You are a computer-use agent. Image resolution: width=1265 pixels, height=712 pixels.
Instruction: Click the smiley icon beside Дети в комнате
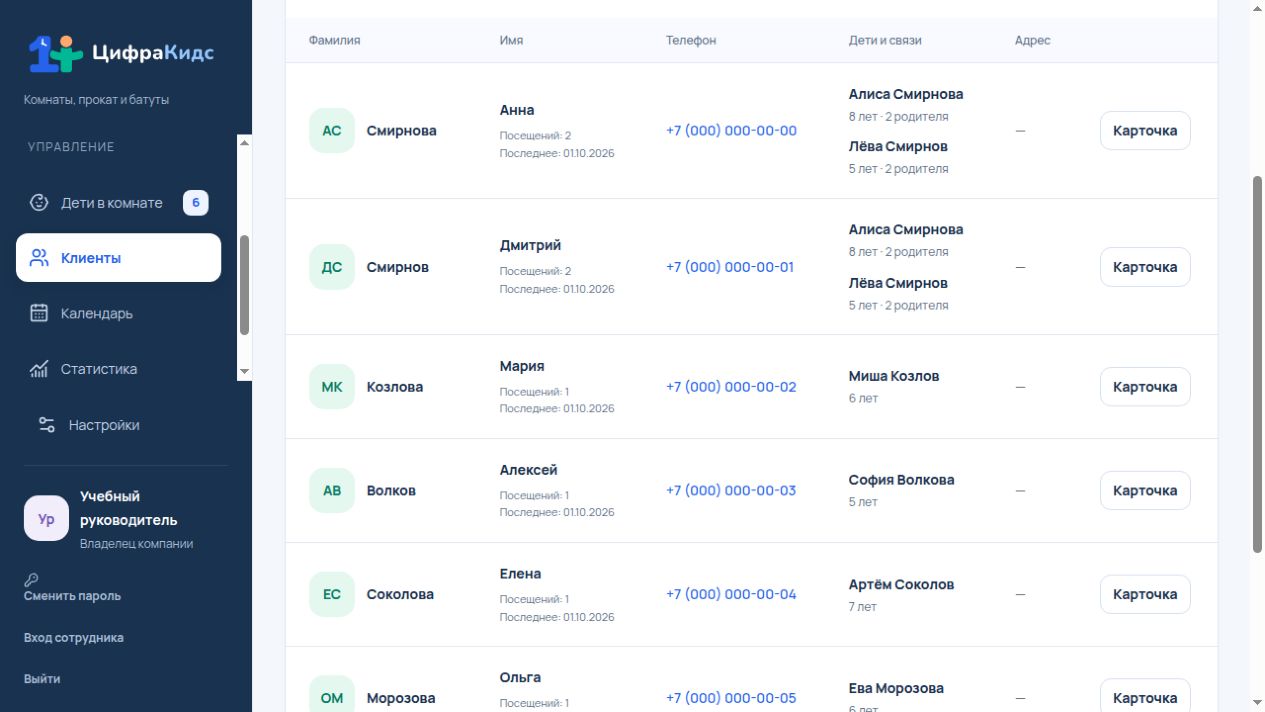pyautogui.click(x=39, y=203)
